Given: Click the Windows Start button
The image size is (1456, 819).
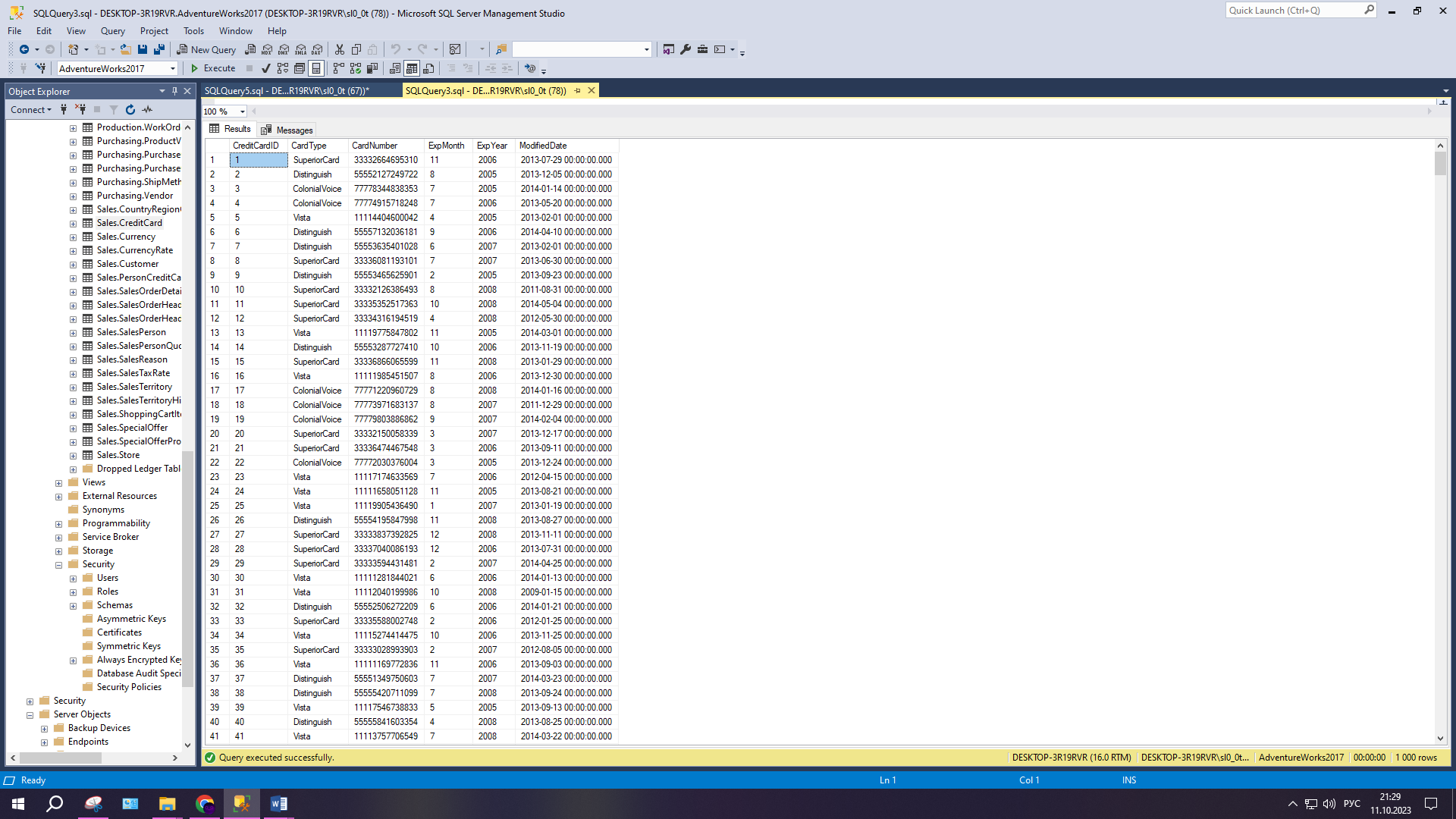Looking at the screenshot, I should coord(18,804).
